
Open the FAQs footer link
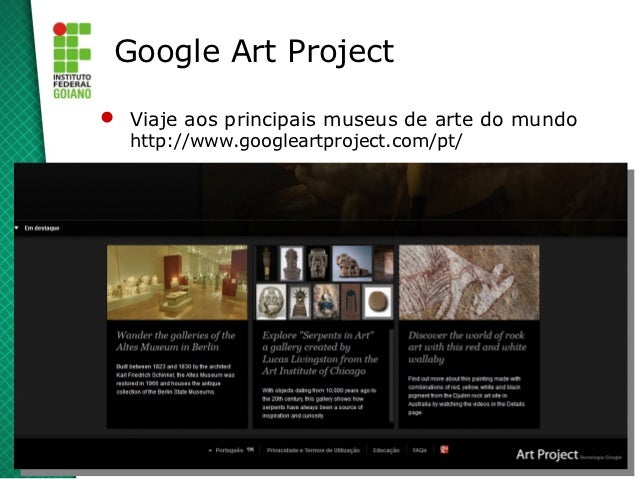(420, 450)
